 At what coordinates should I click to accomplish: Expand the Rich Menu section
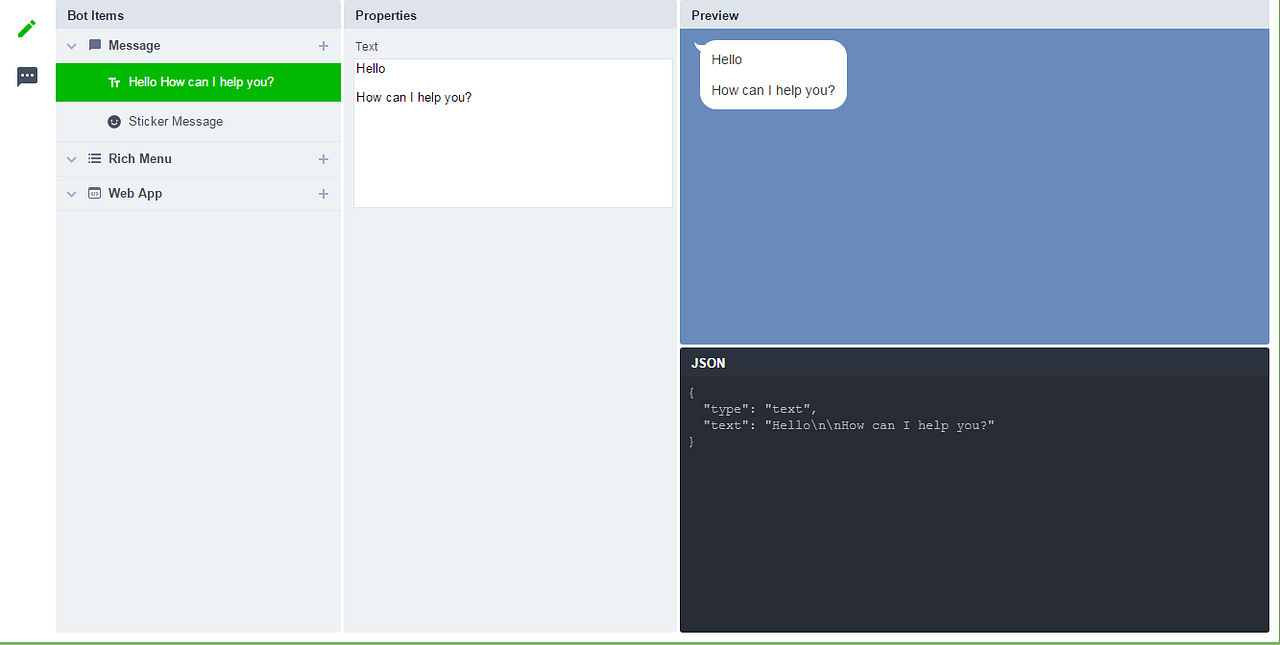pyautogui.click(x=71, y=158)
